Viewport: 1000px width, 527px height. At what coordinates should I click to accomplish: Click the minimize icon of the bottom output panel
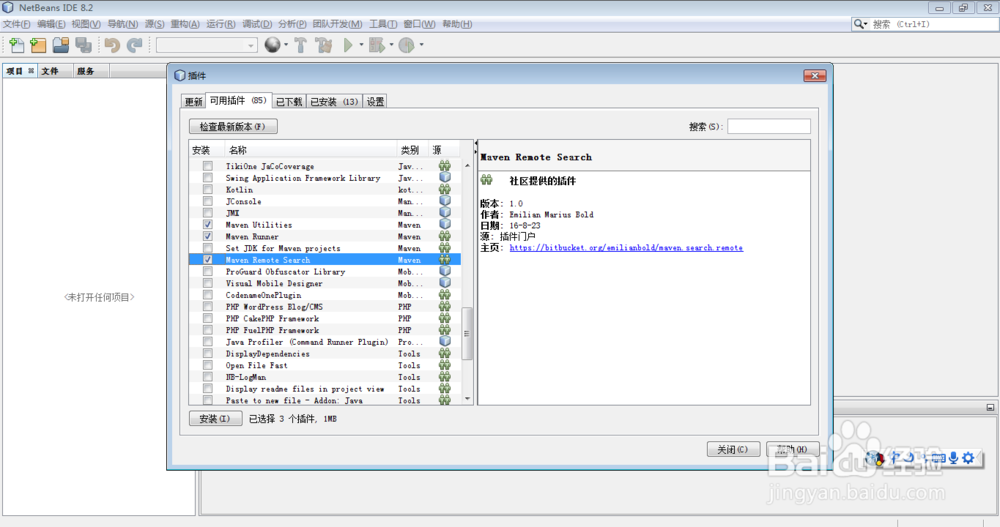[990, 407]
